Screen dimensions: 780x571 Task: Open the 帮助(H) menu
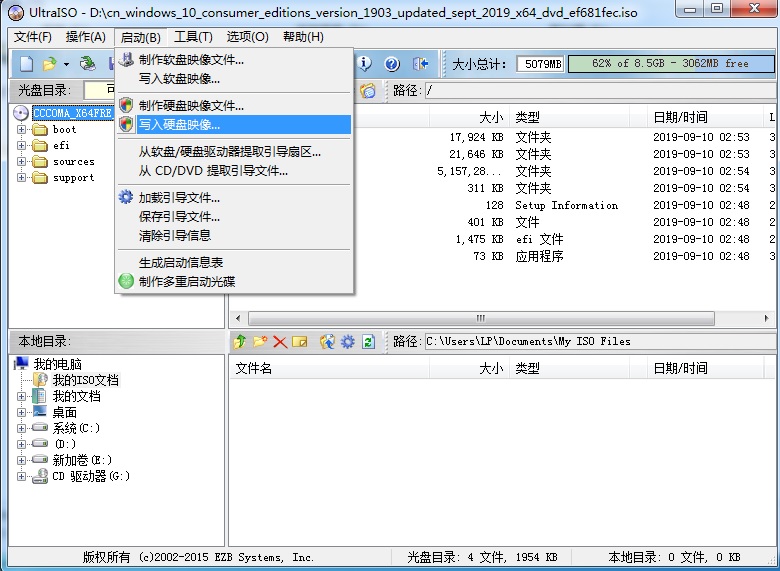303,37
